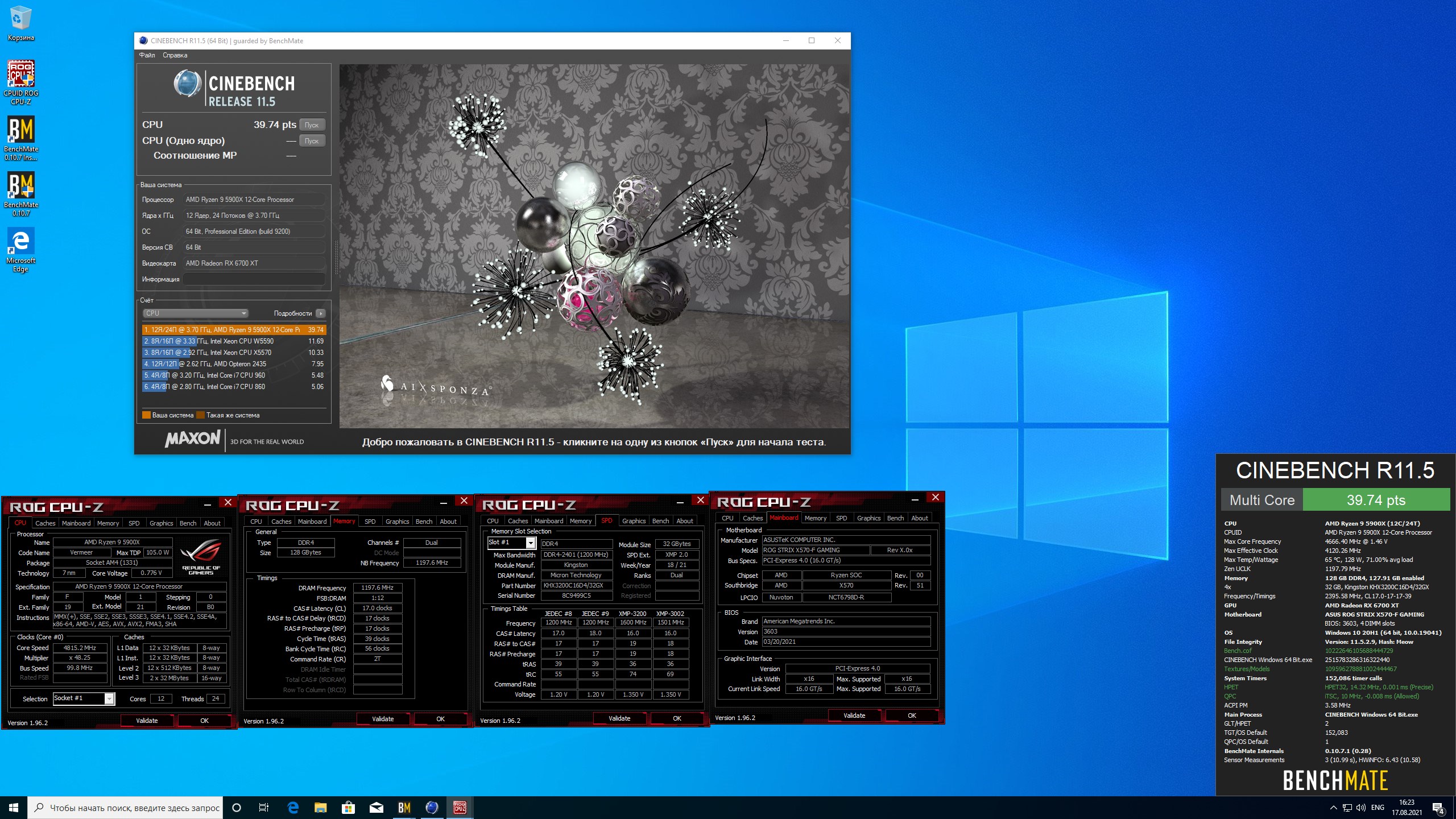Open the volume tray icon
The image size is (1456, 819).
pos(1360,808)
